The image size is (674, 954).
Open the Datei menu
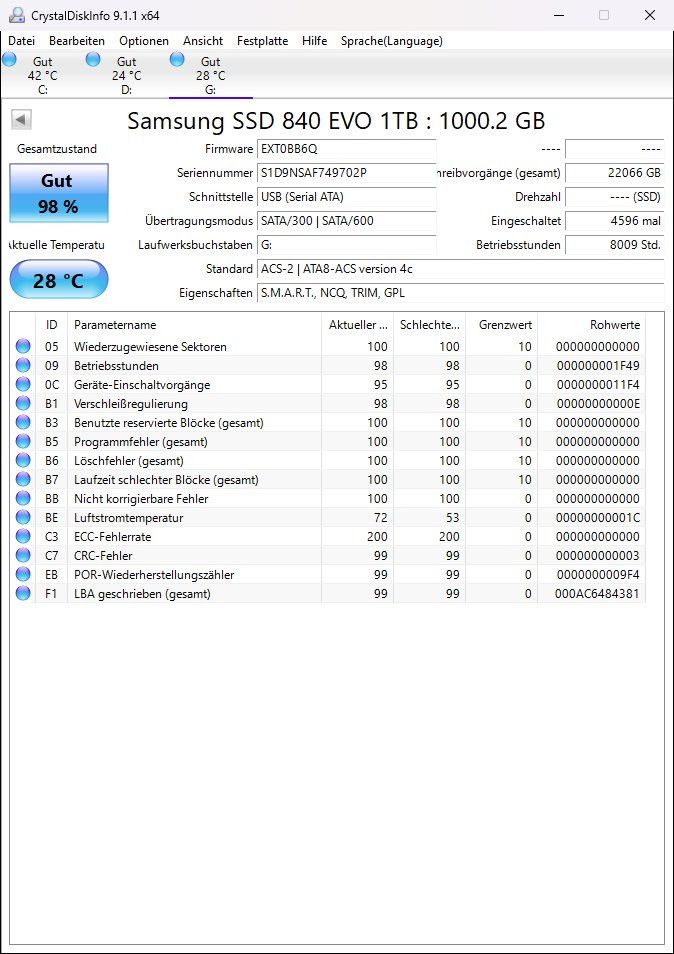[21, 41]
